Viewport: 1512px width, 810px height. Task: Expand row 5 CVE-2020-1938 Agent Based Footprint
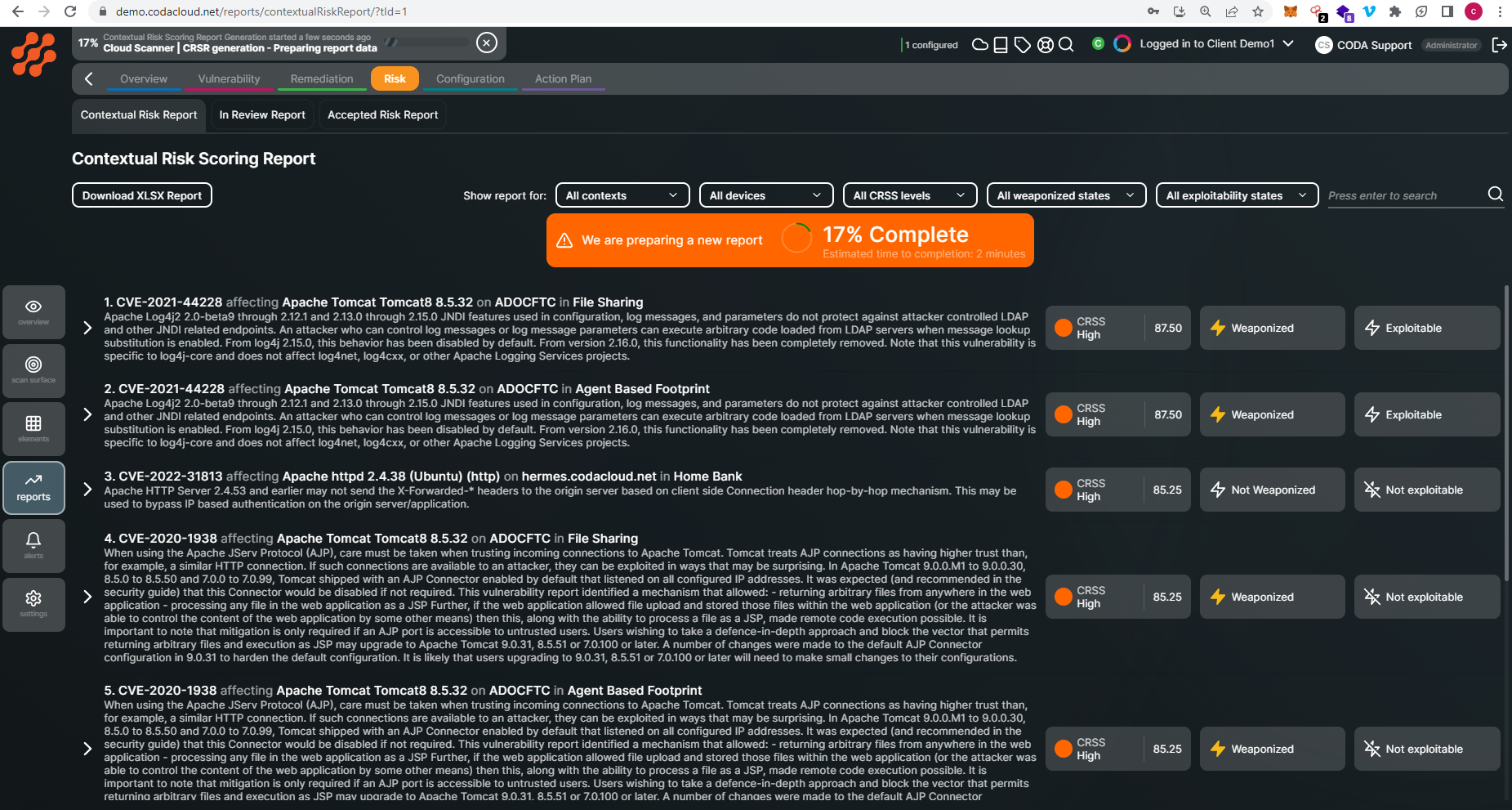(87, 749)
